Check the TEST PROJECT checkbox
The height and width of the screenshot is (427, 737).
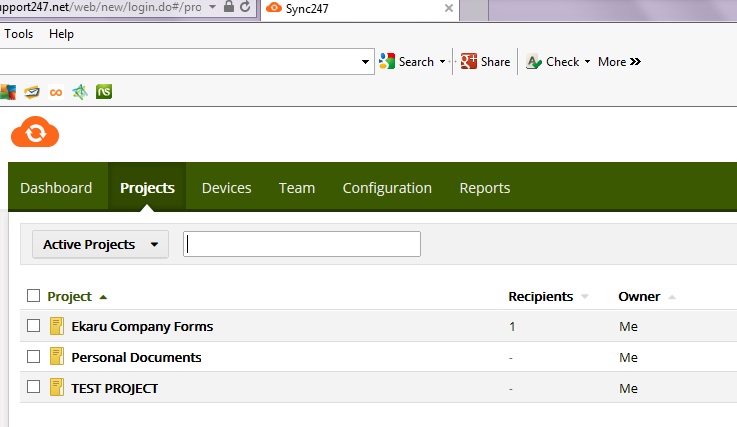point(33,387)
